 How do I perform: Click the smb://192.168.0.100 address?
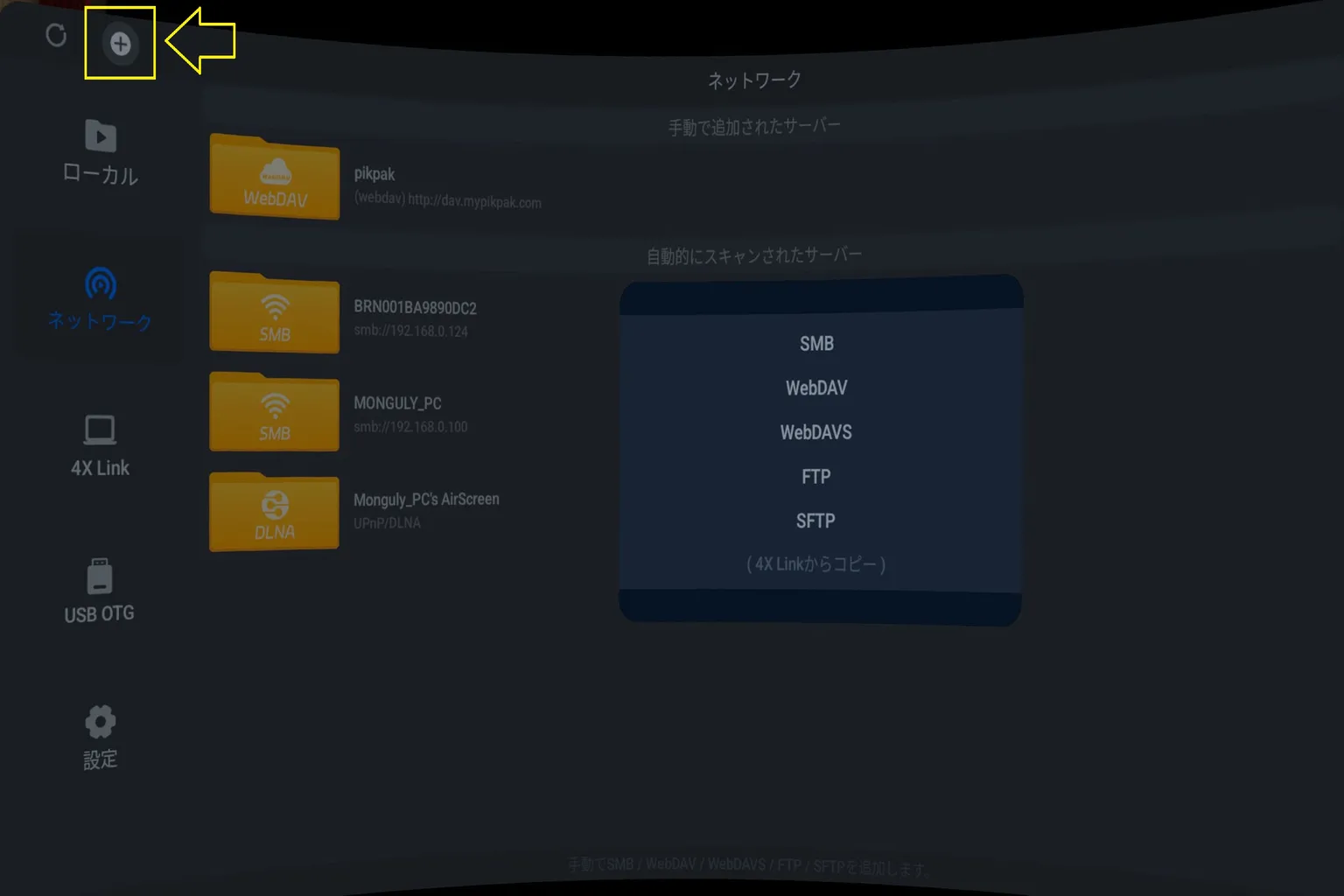point(410,427)
